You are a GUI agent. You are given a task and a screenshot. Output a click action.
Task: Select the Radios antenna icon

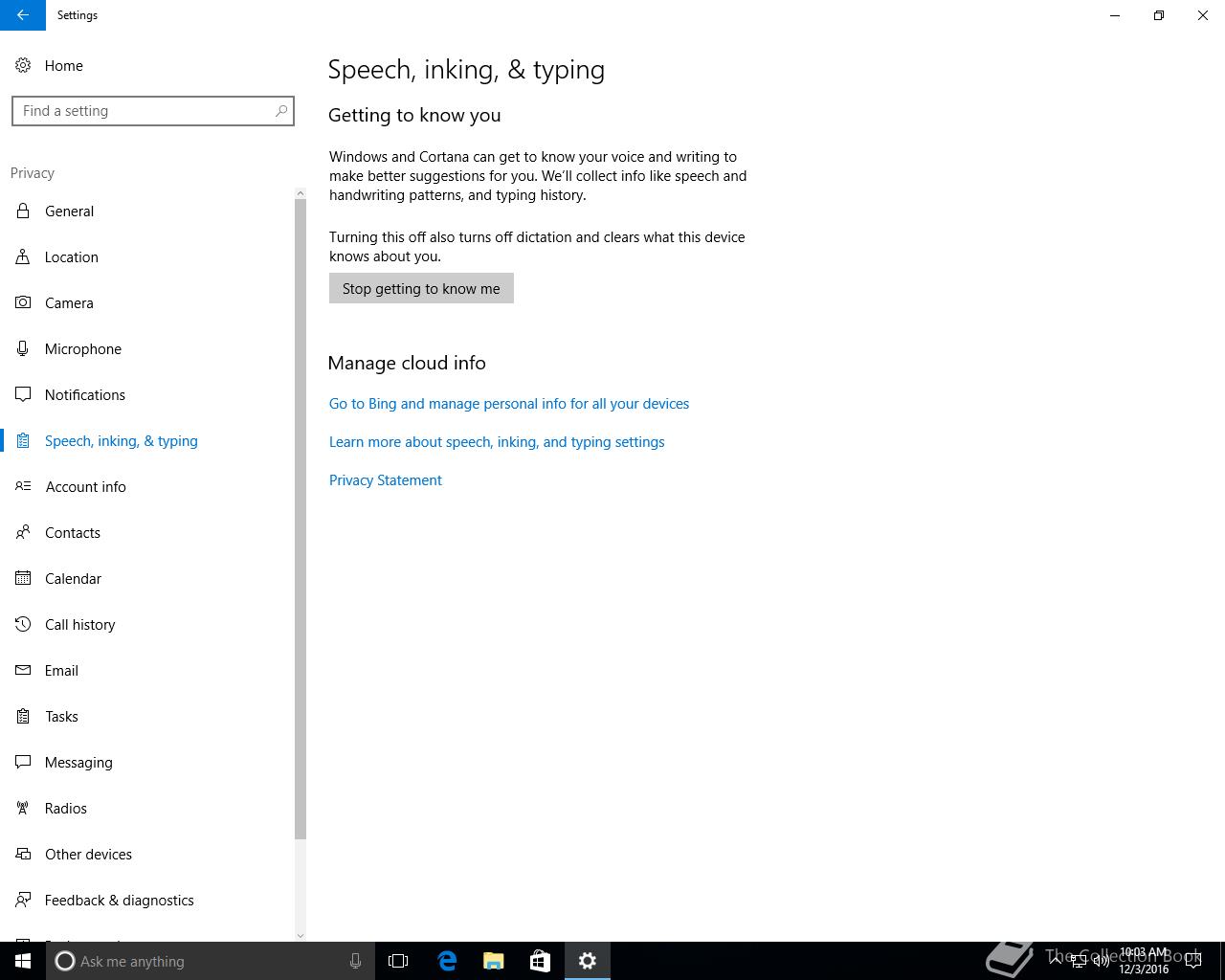[23, 808]
